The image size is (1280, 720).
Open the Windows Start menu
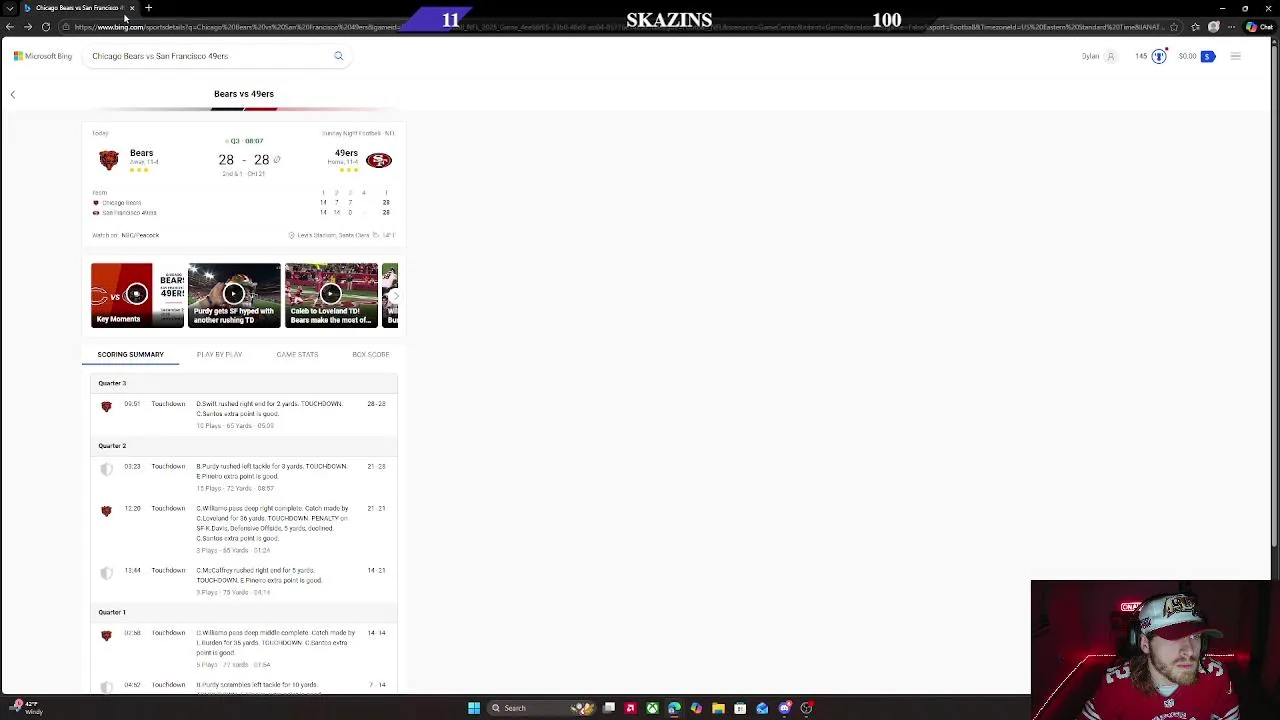[x=474, y=708]
